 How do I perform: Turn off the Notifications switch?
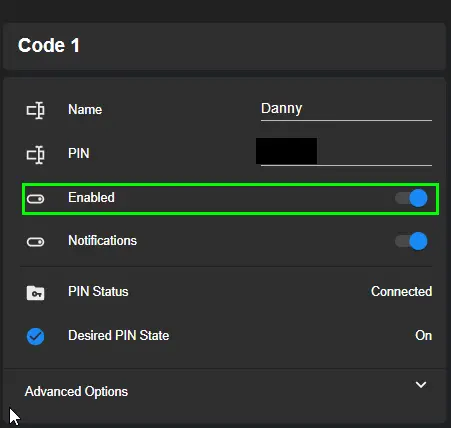click(411, 241)
